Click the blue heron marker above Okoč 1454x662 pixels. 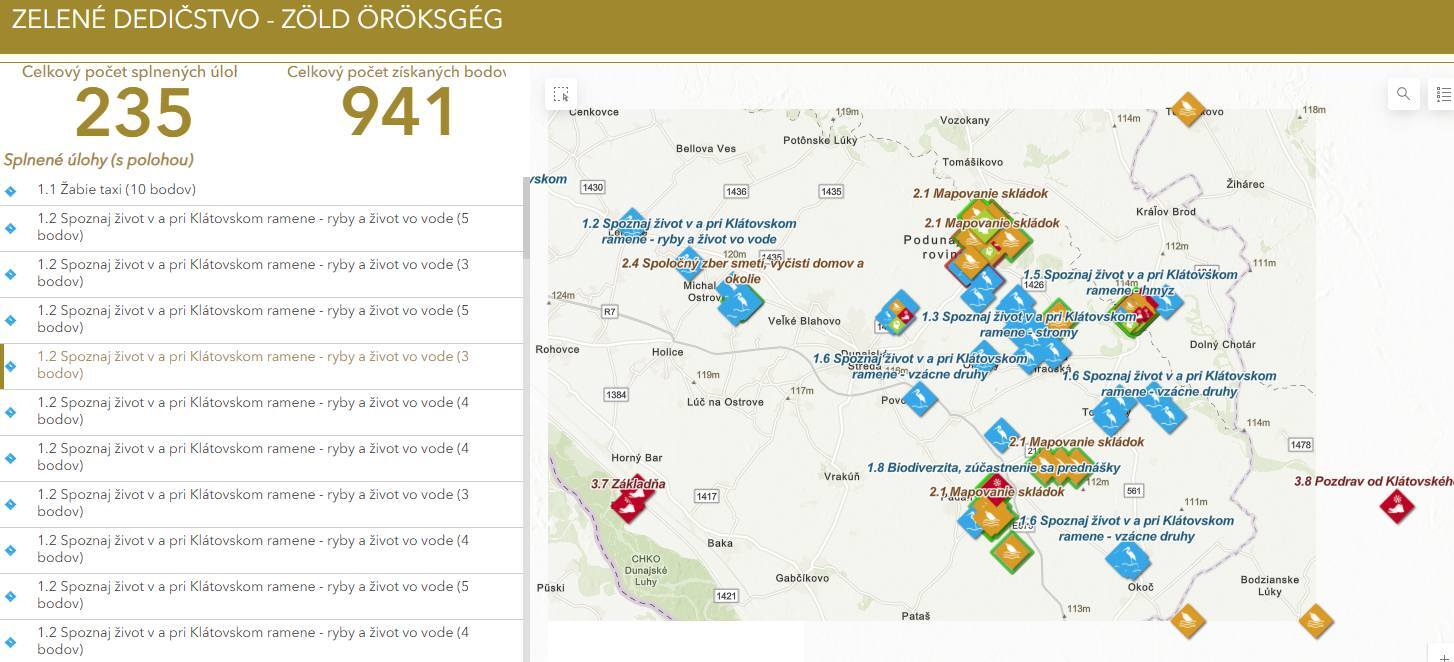click(x=1127, y=559)
